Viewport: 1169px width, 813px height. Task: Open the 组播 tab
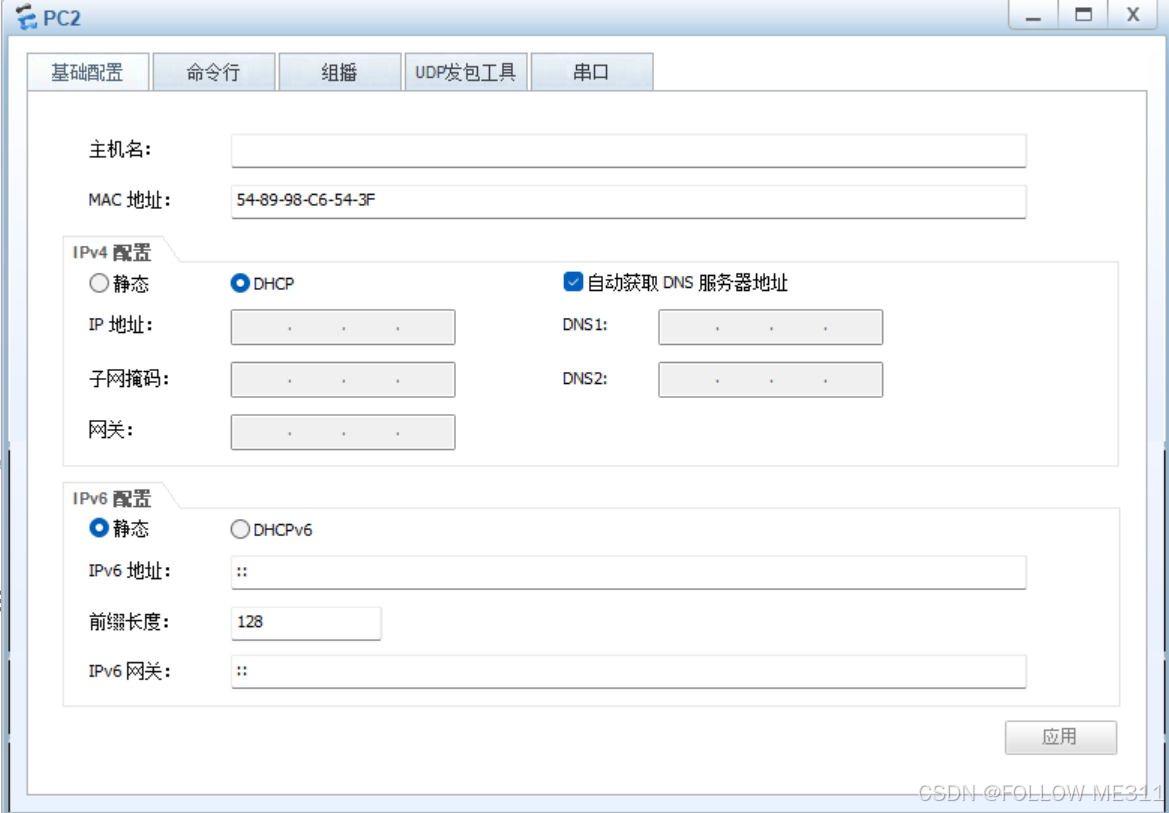click(340, 72)
